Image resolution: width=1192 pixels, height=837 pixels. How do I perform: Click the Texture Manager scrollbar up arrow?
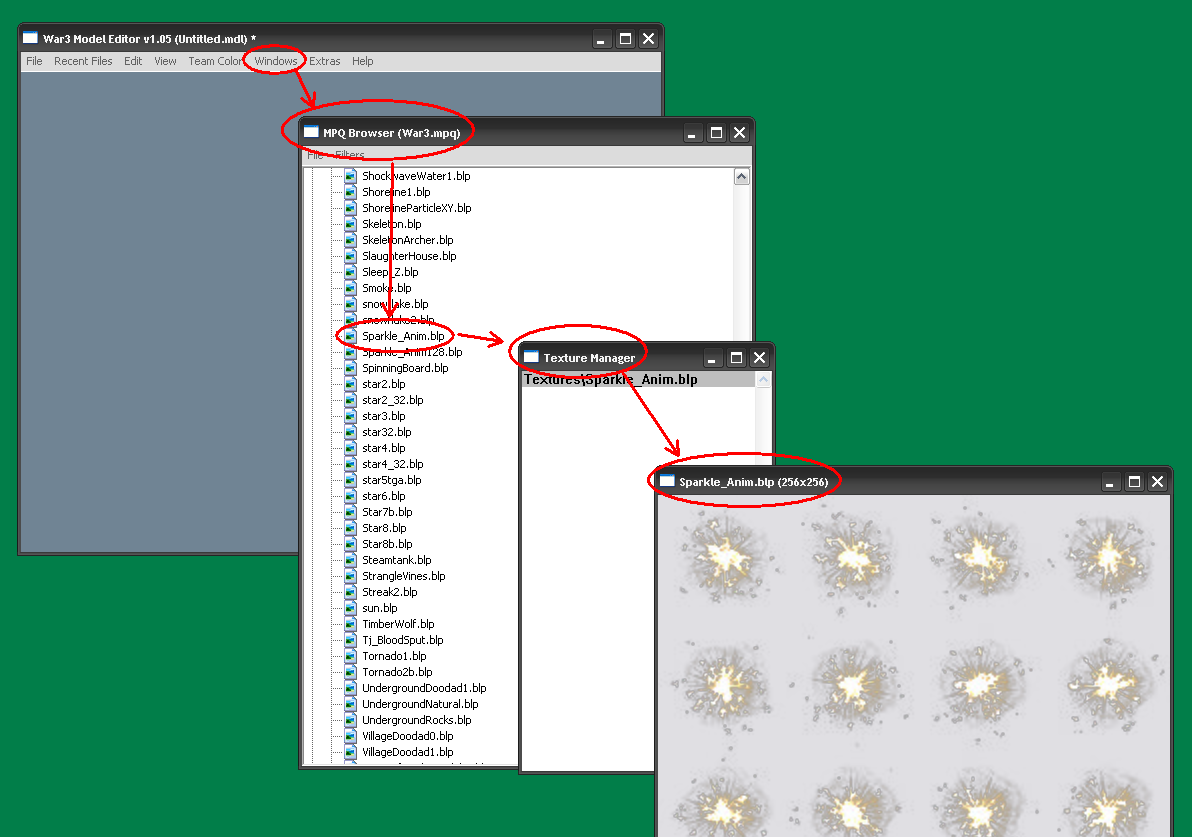763,379
